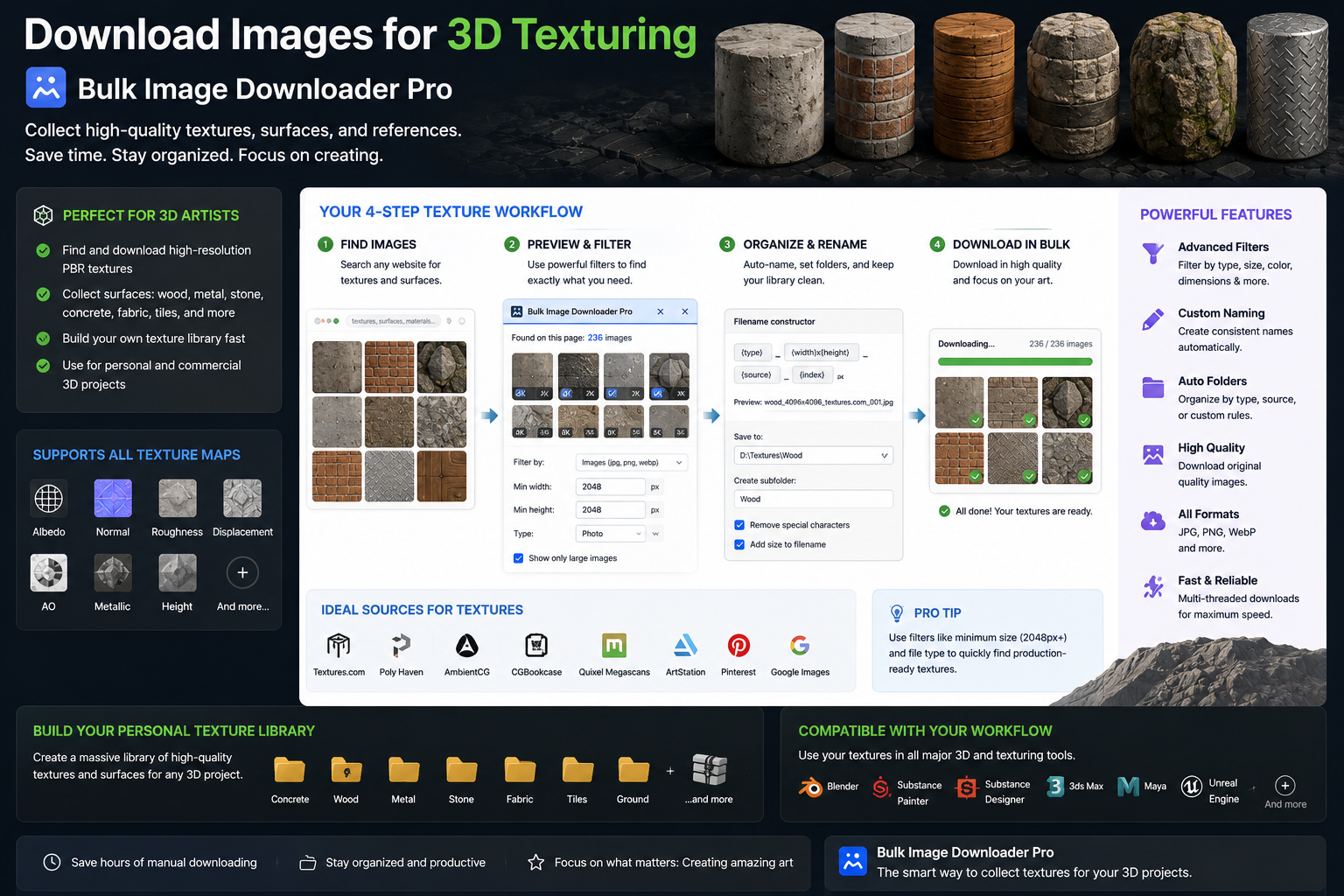Open the Tiles folder
The image size is (1344, 896).
click(x=577, y=770)
